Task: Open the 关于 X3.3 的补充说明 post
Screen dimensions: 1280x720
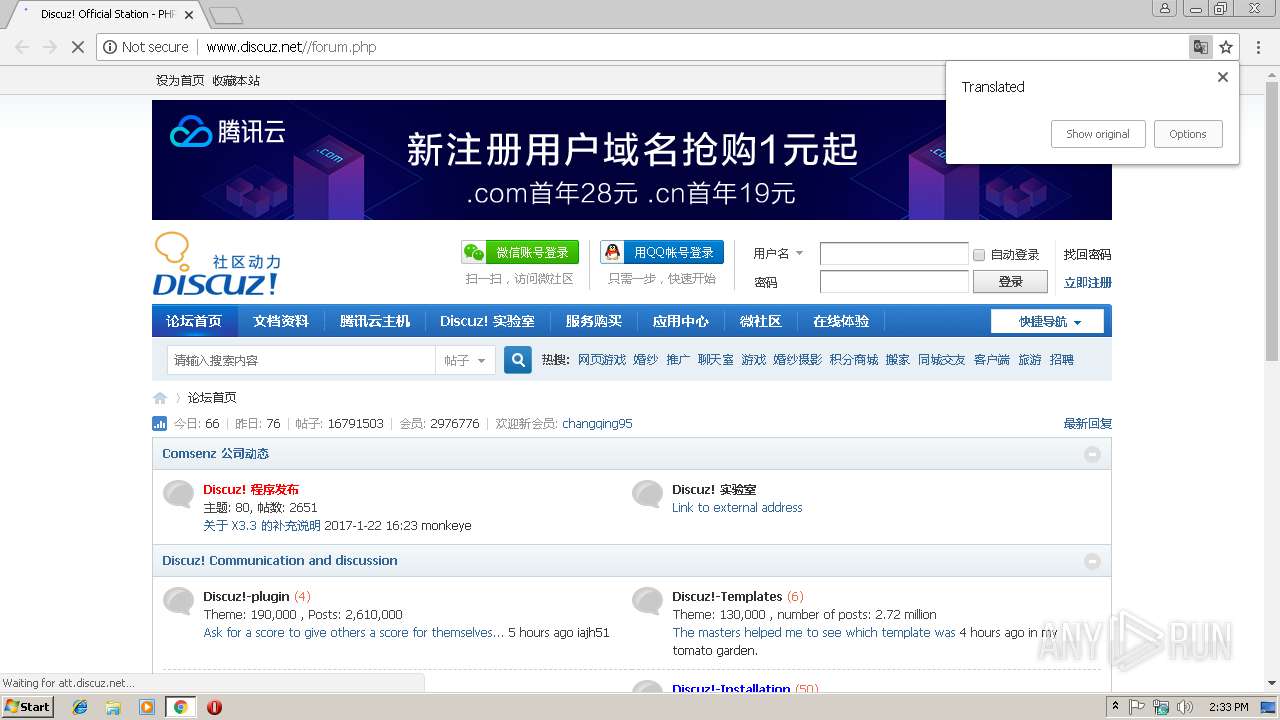Action: (x=262, y=526)
